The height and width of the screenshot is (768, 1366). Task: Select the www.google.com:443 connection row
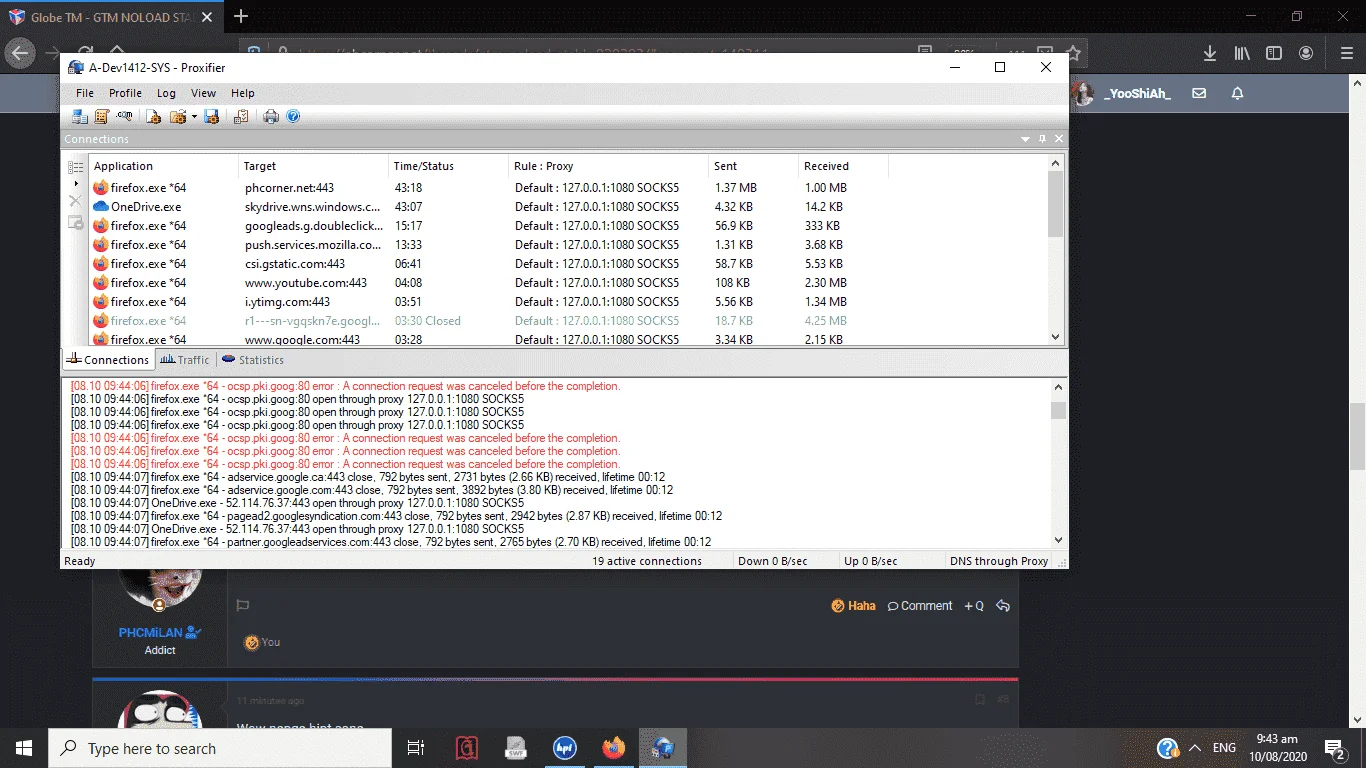coord(568,339)
